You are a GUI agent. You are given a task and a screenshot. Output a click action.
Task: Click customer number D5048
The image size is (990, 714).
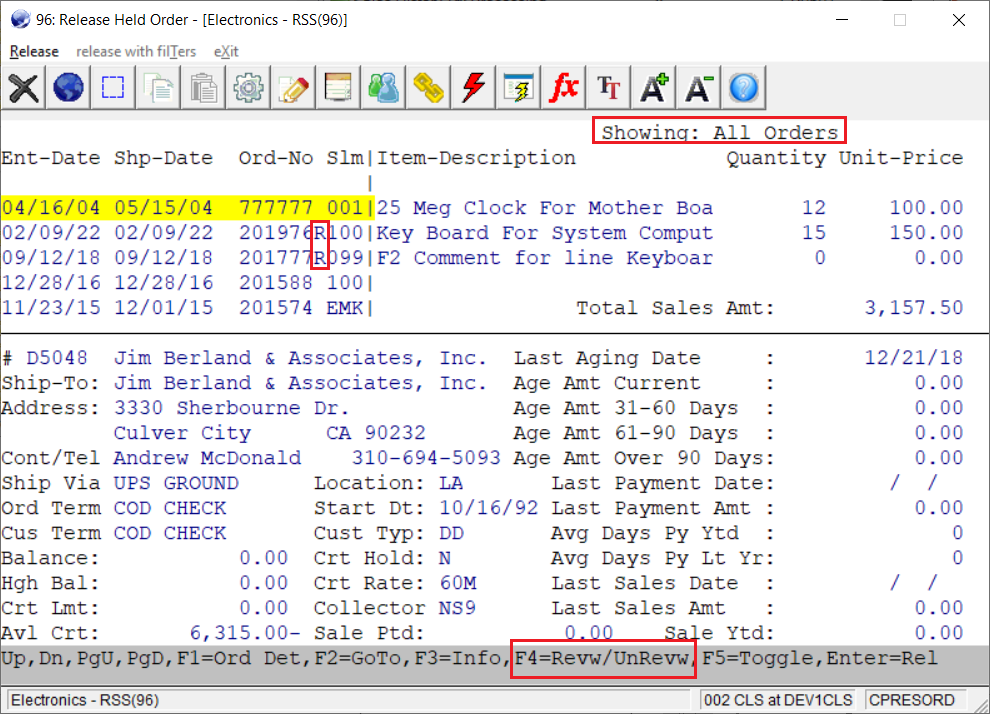point(56,358)
